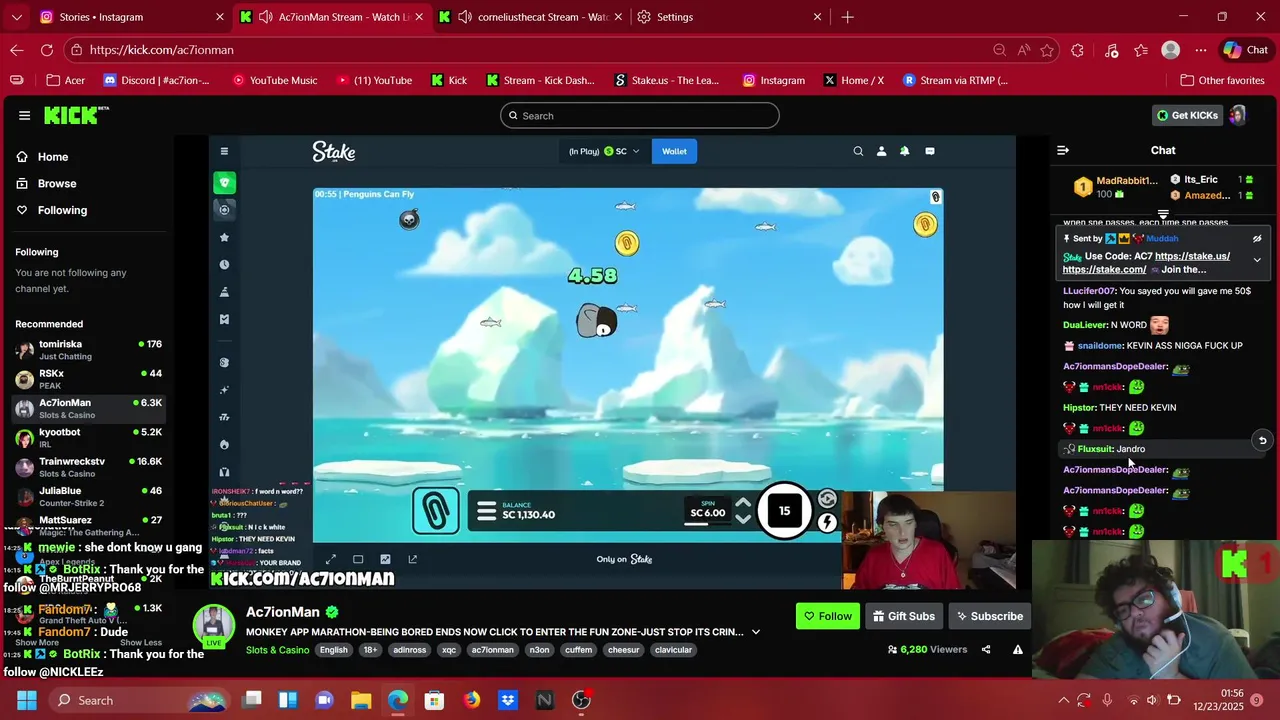Subscribe to Ac7ionMan
The image size is (1280, 720).
click(989, 616)
